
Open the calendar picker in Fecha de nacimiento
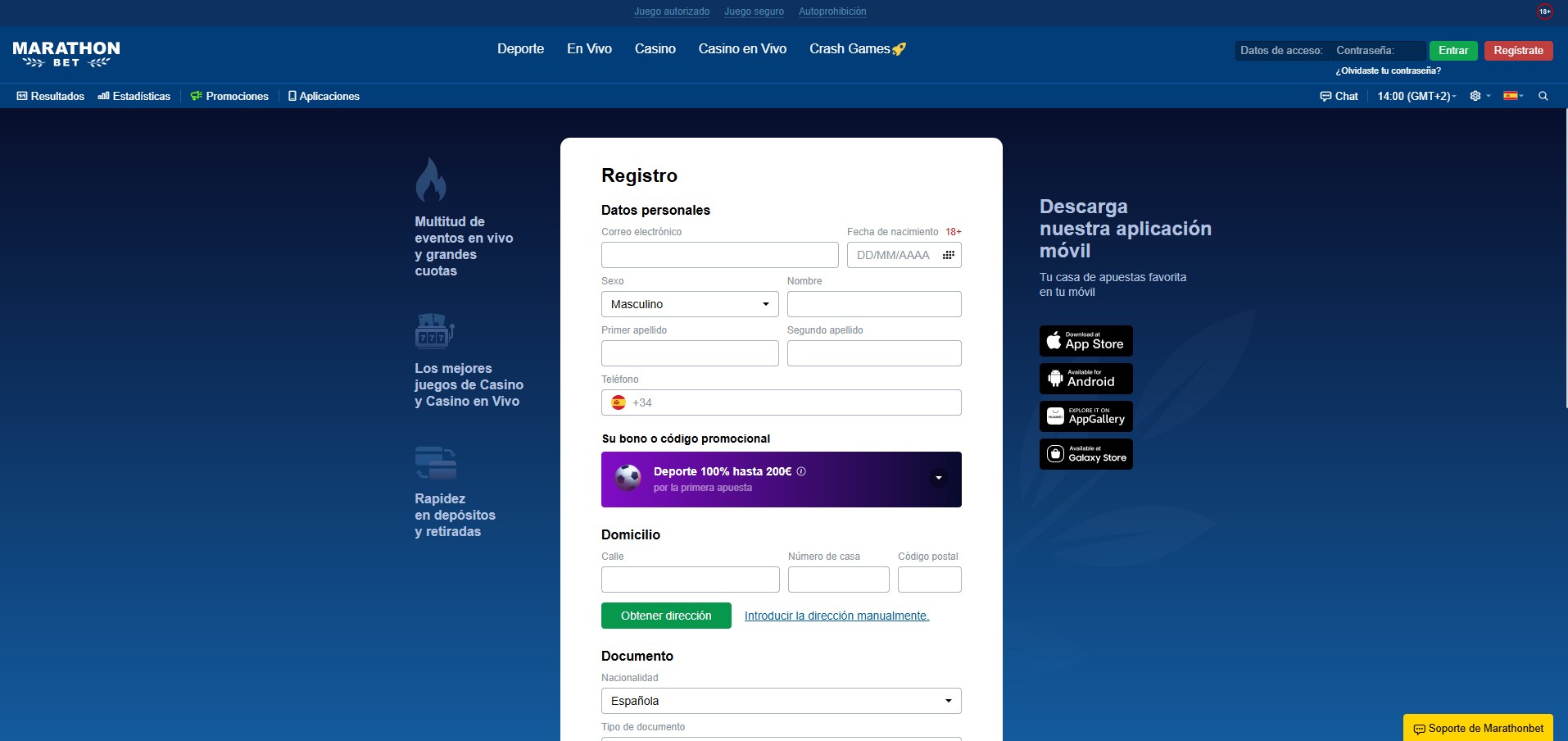click(x=949, y=255)
